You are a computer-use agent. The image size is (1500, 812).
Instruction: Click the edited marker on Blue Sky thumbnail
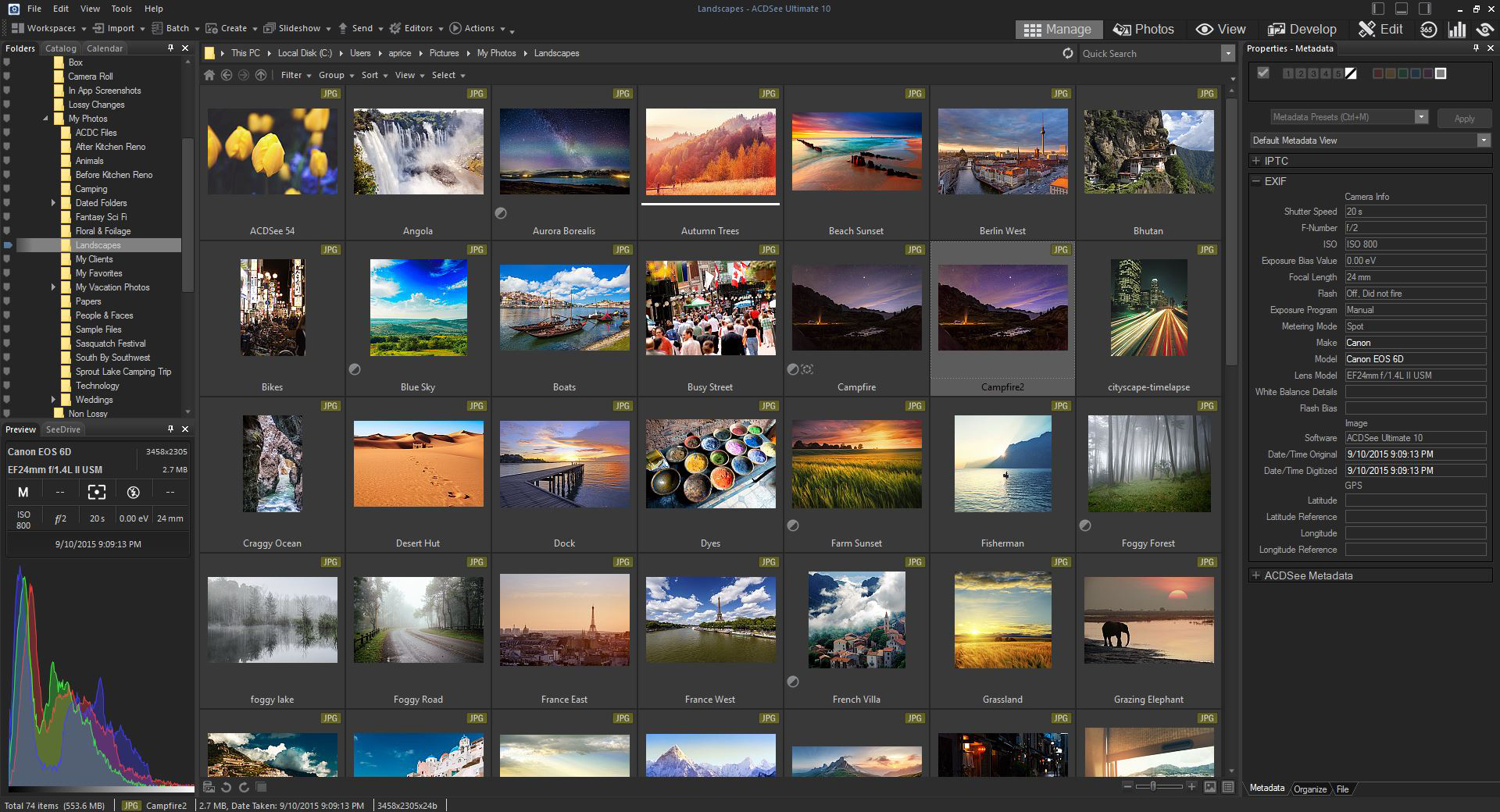tap(355, 369)
